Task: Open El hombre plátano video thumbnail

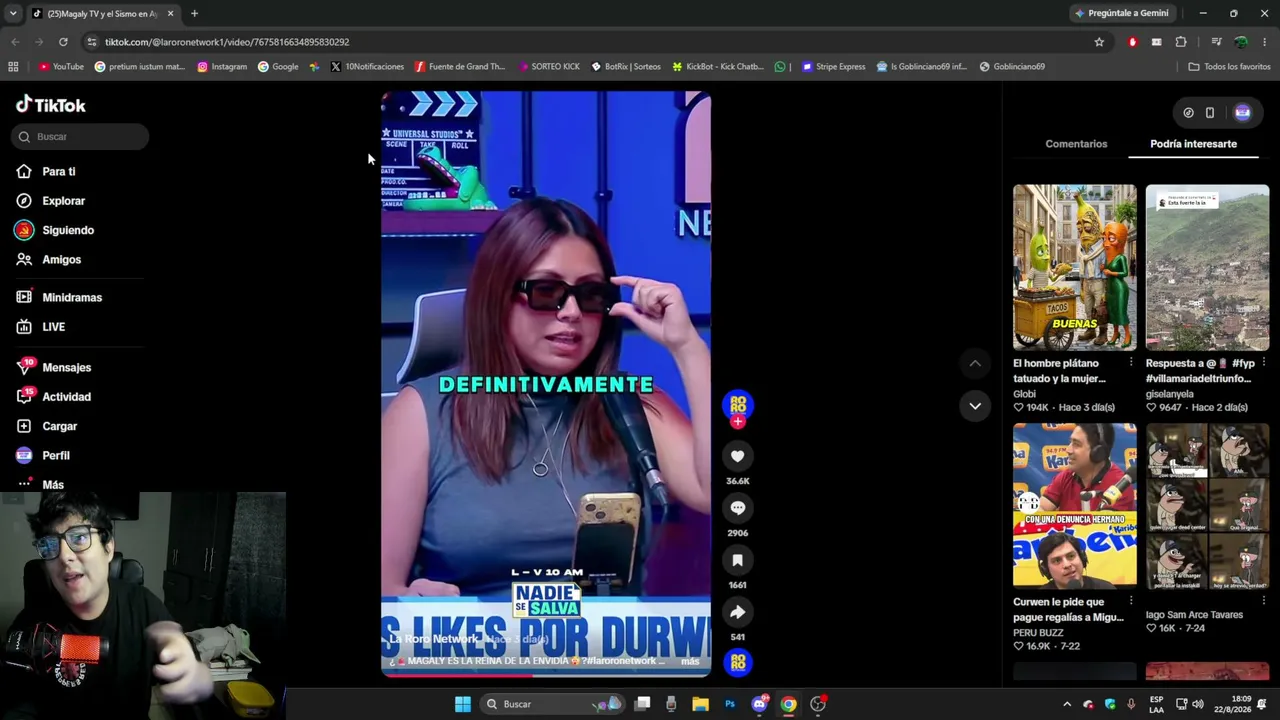Action: click(1075, 267)
